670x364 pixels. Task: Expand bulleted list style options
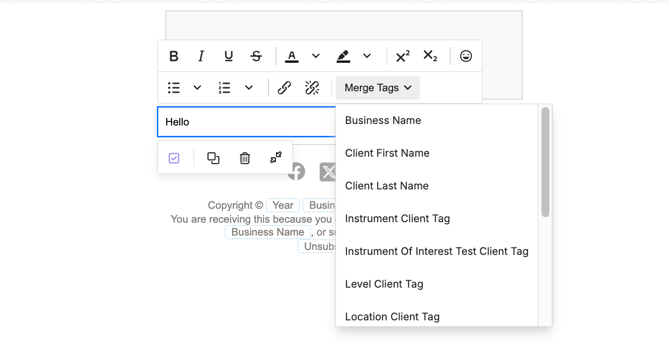(x=197, y=88)
